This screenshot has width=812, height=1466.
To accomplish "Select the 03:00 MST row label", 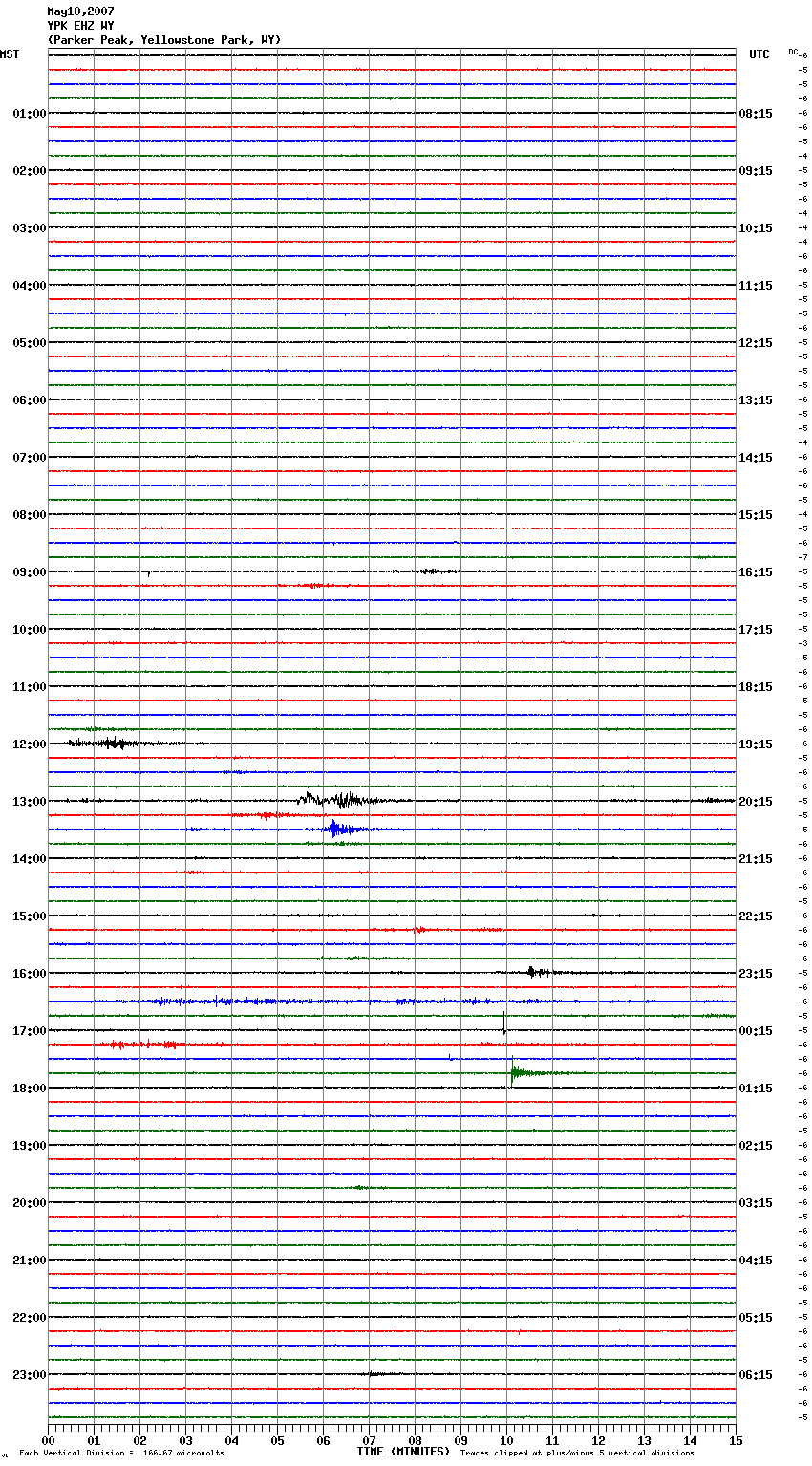I will coord(29,228).
